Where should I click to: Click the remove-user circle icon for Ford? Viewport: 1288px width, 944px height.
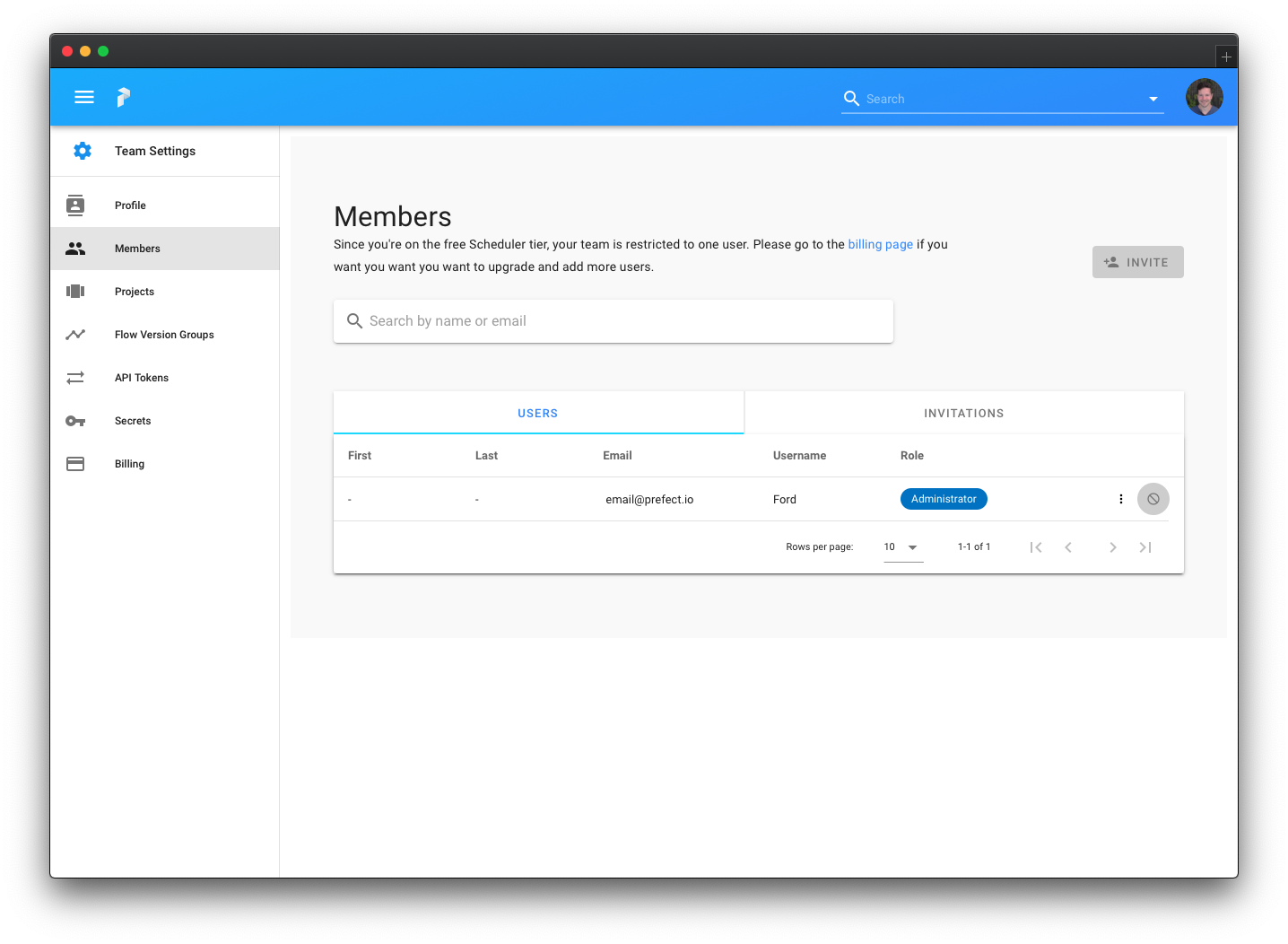(x=1153, y=499)
